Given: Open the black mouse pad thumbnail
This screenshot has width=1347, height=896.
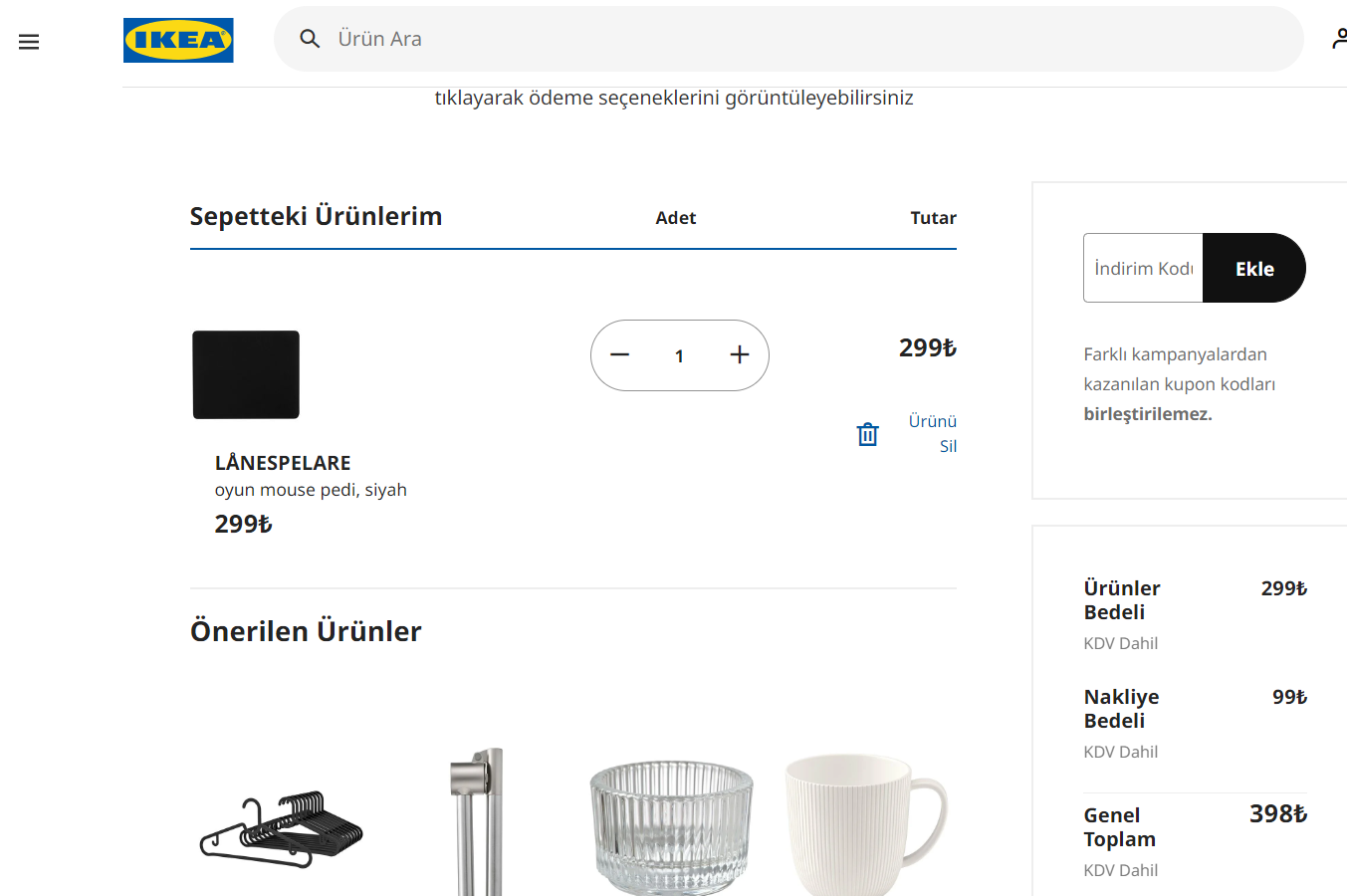Looking at the screenshot, I should point(246,374).
